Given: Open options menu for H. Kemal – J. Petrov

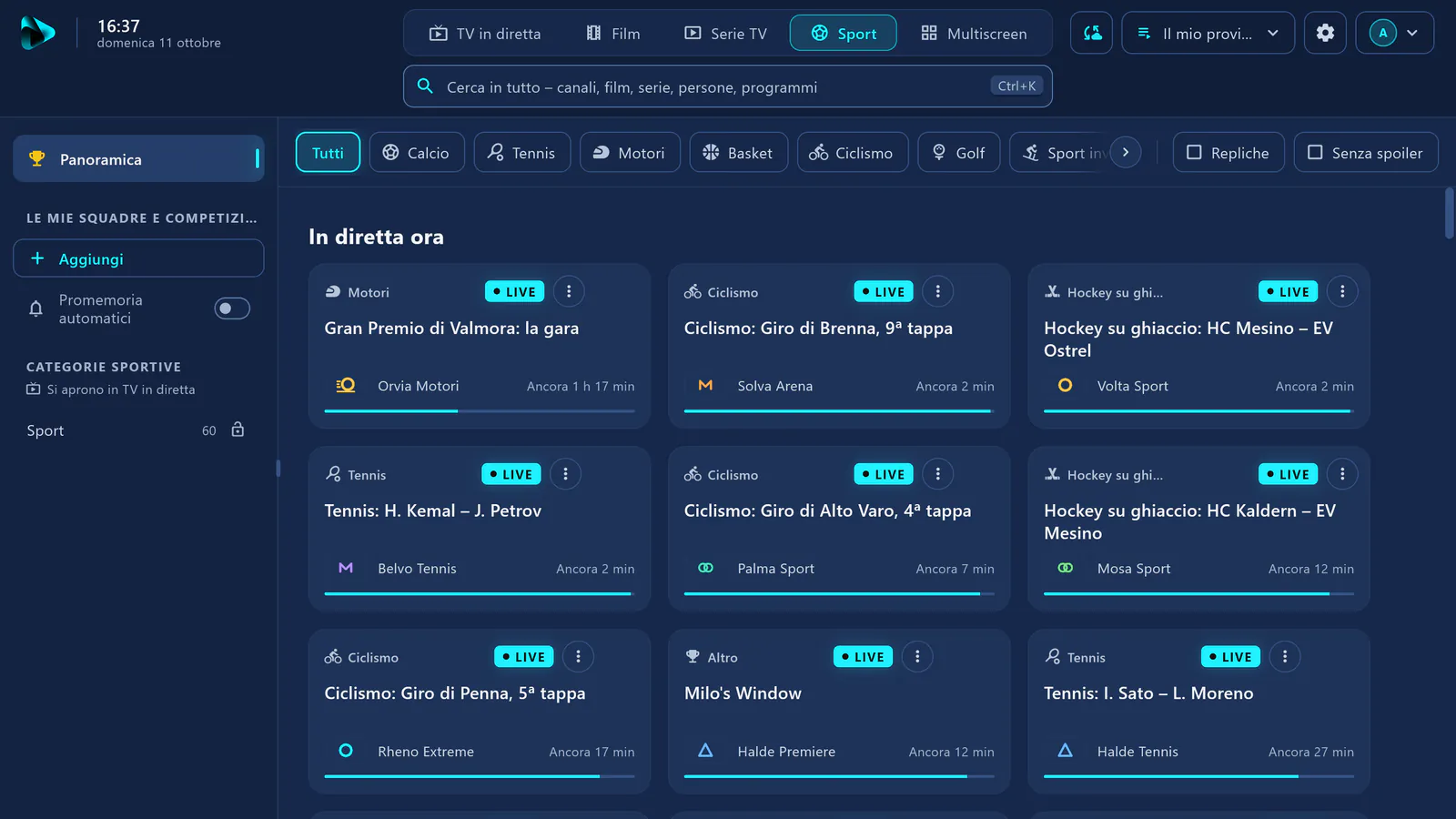Looking at the screenshot, I should pyautogui.click(x=565, y=474).
